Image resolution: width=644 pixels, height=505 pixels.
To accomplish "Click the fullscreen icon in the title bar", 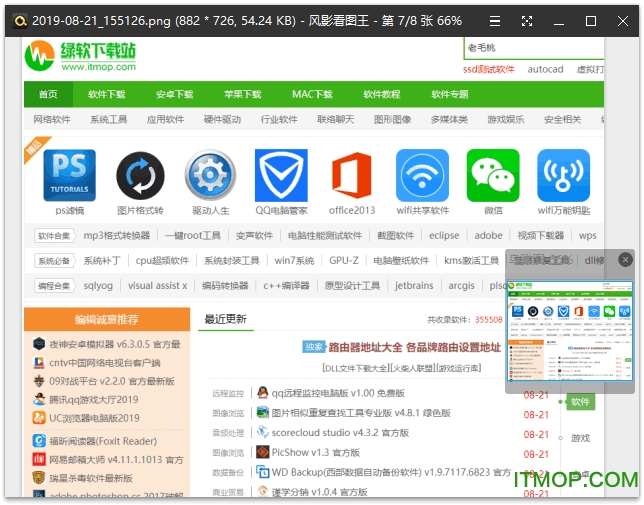I will click(527, 20).
